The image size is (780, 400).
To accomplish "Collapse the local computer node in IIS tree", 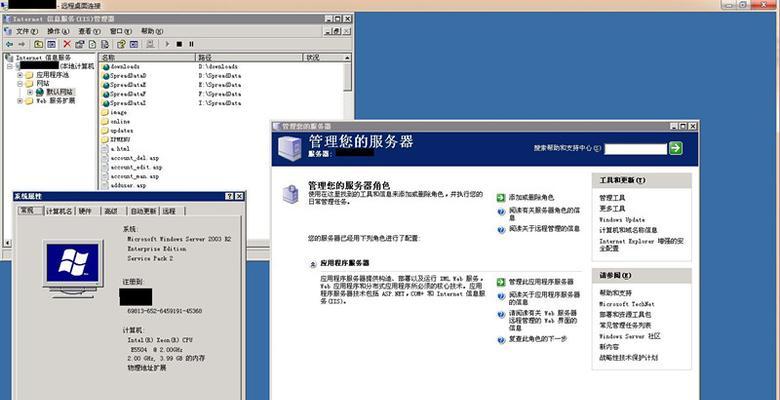I will click(10, 66).
